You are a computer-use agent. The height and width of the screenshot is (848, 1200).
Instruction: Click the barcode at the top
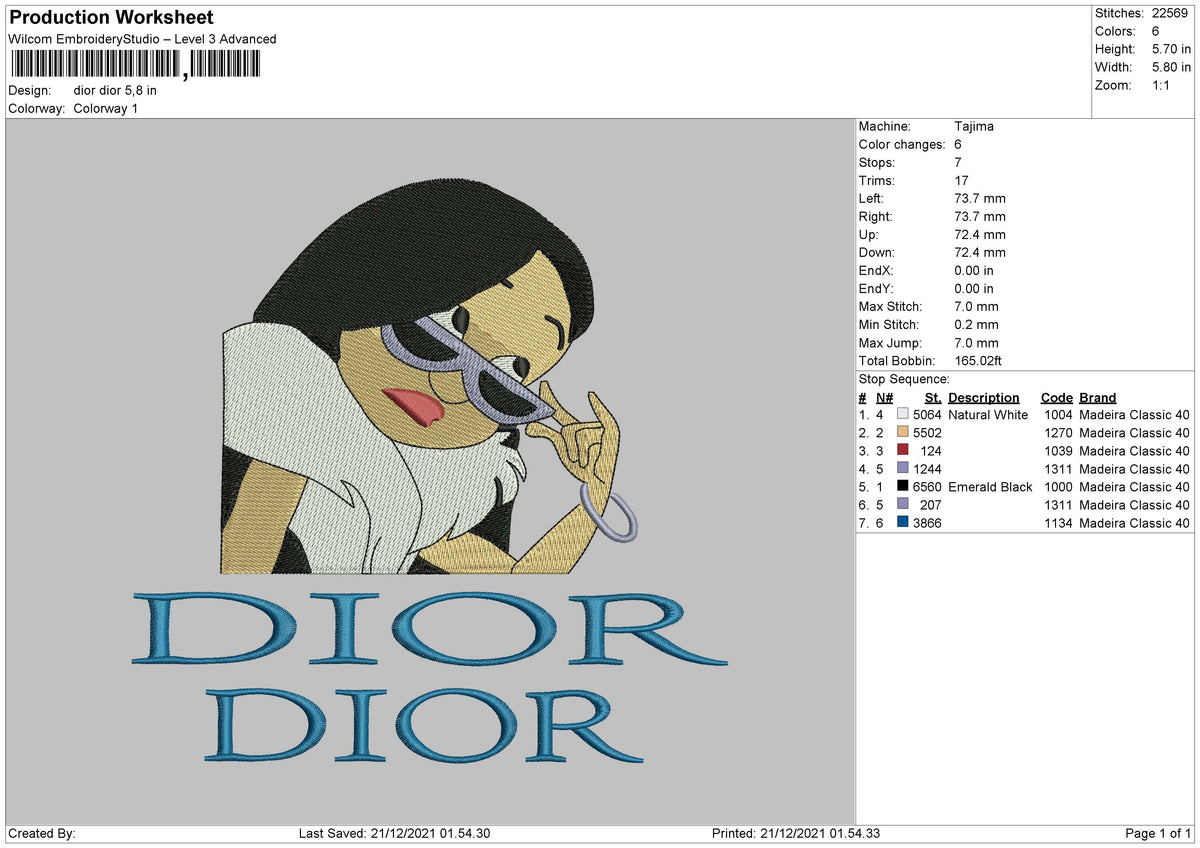136,65
